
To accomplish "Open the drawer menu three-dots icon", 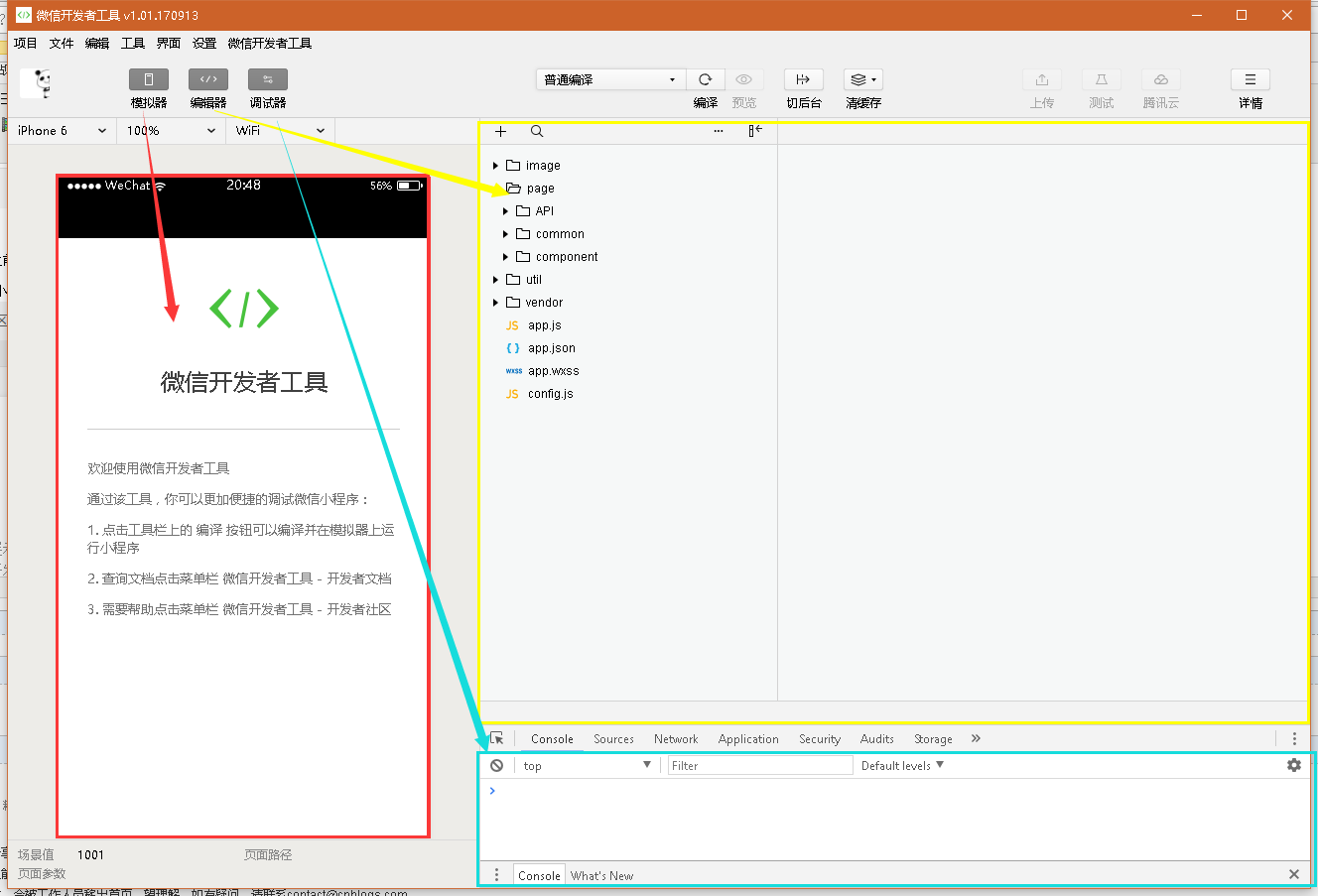I will (x=497, y=875).
